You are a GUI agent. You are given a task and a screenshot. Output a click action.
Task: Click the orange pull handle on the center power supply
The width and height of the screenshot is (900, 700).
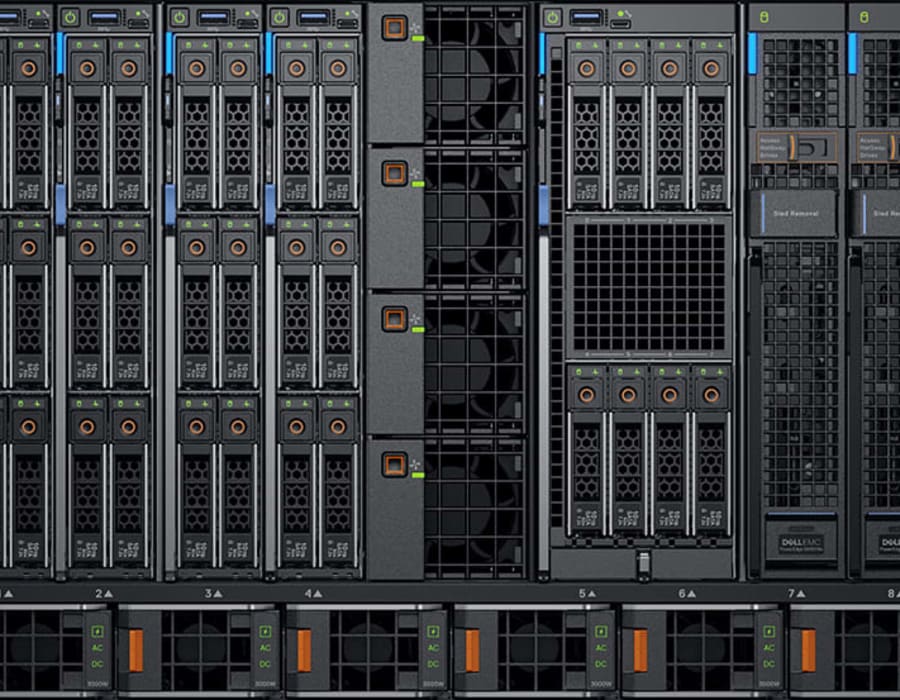pyautogui.click(x=472, y=650)
